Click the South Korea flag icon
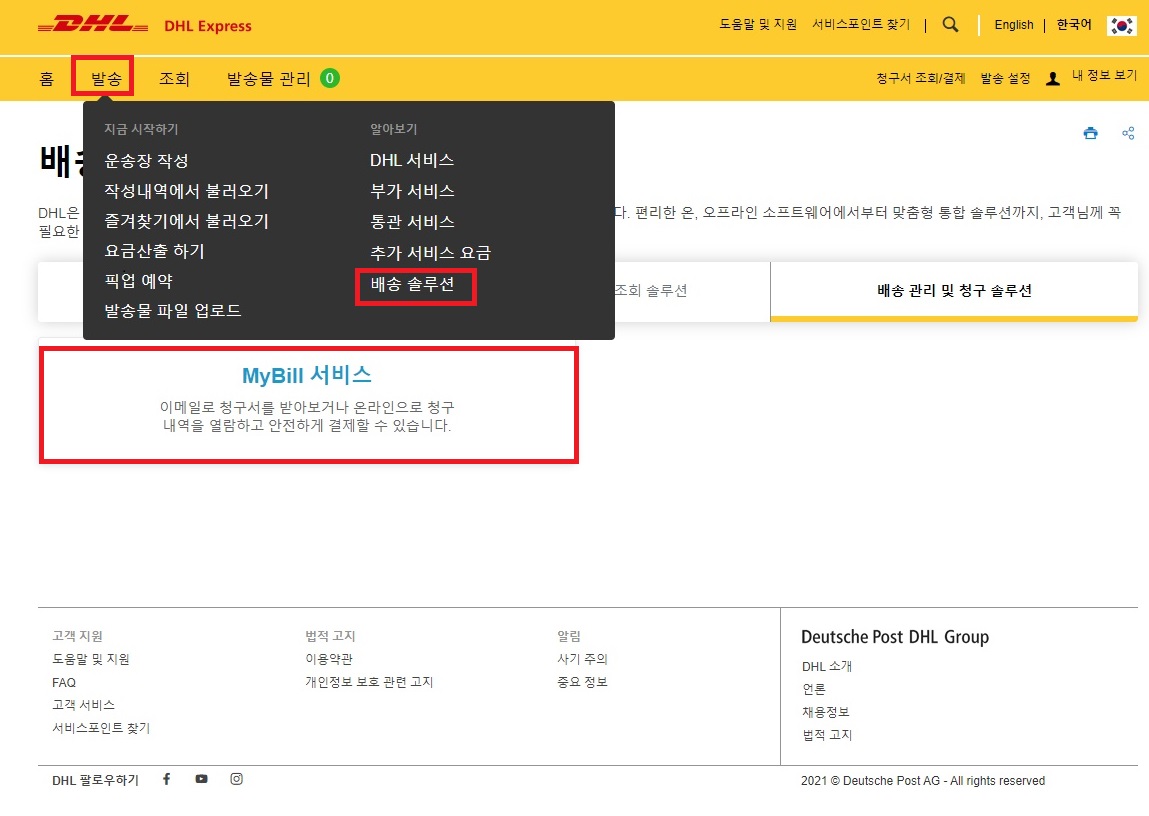1149x816 pixels. coord(1122,26)
